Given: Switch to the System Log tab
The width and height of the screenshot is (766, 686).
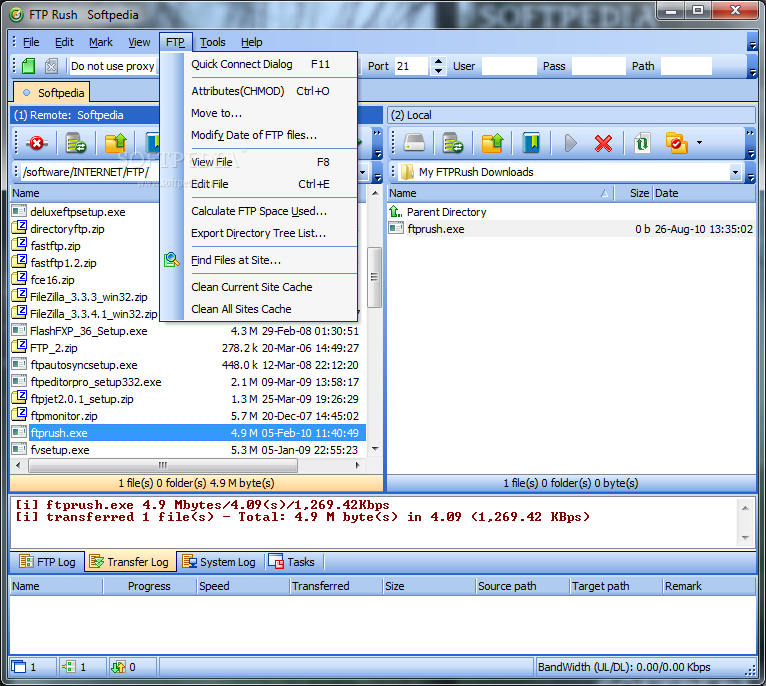Looking at the screenshot, I should tap(219, 562).
